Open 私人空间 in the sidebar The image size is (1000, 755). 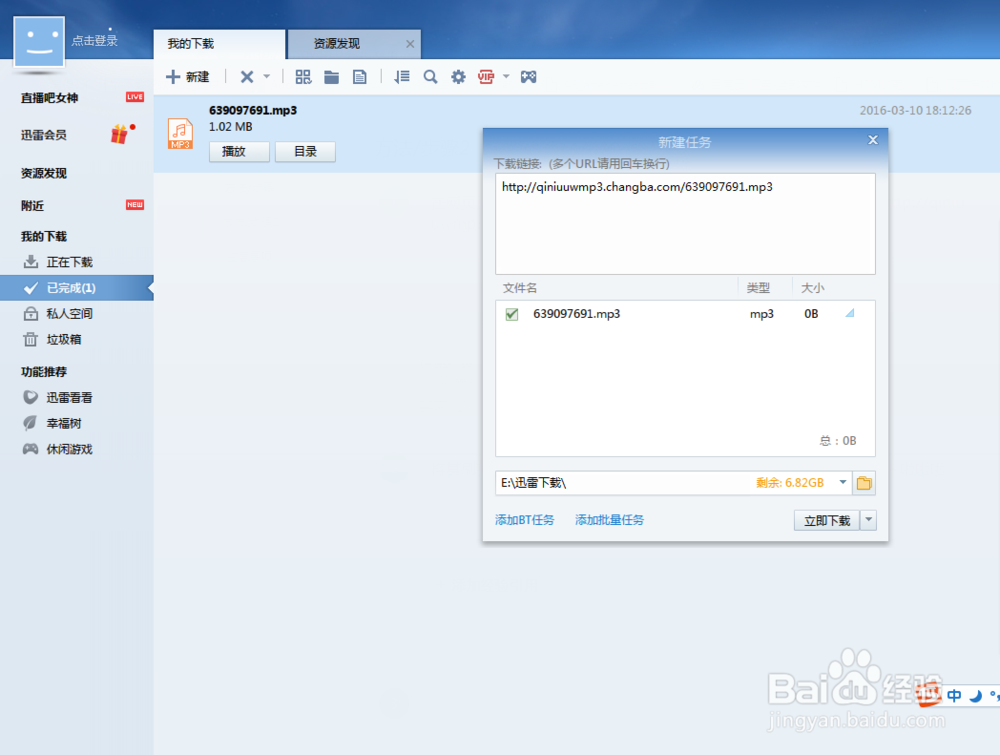tap(70, 314)
